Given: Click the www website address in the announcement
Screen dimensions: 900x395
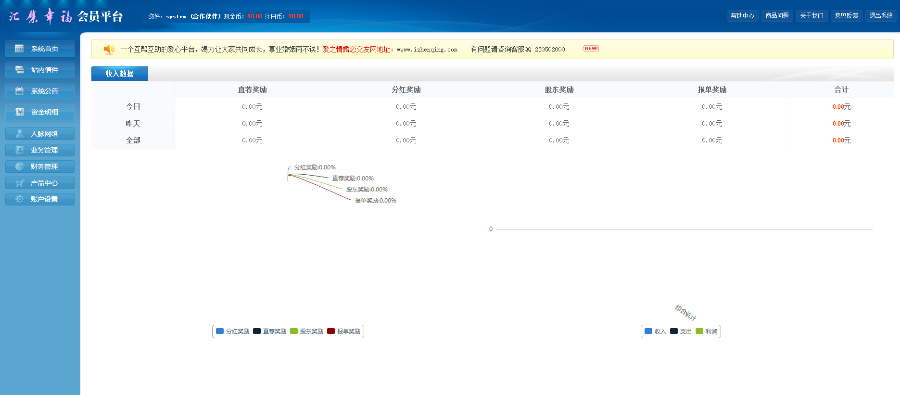Looking at the screenshot, I should click(x=427, y=49).
